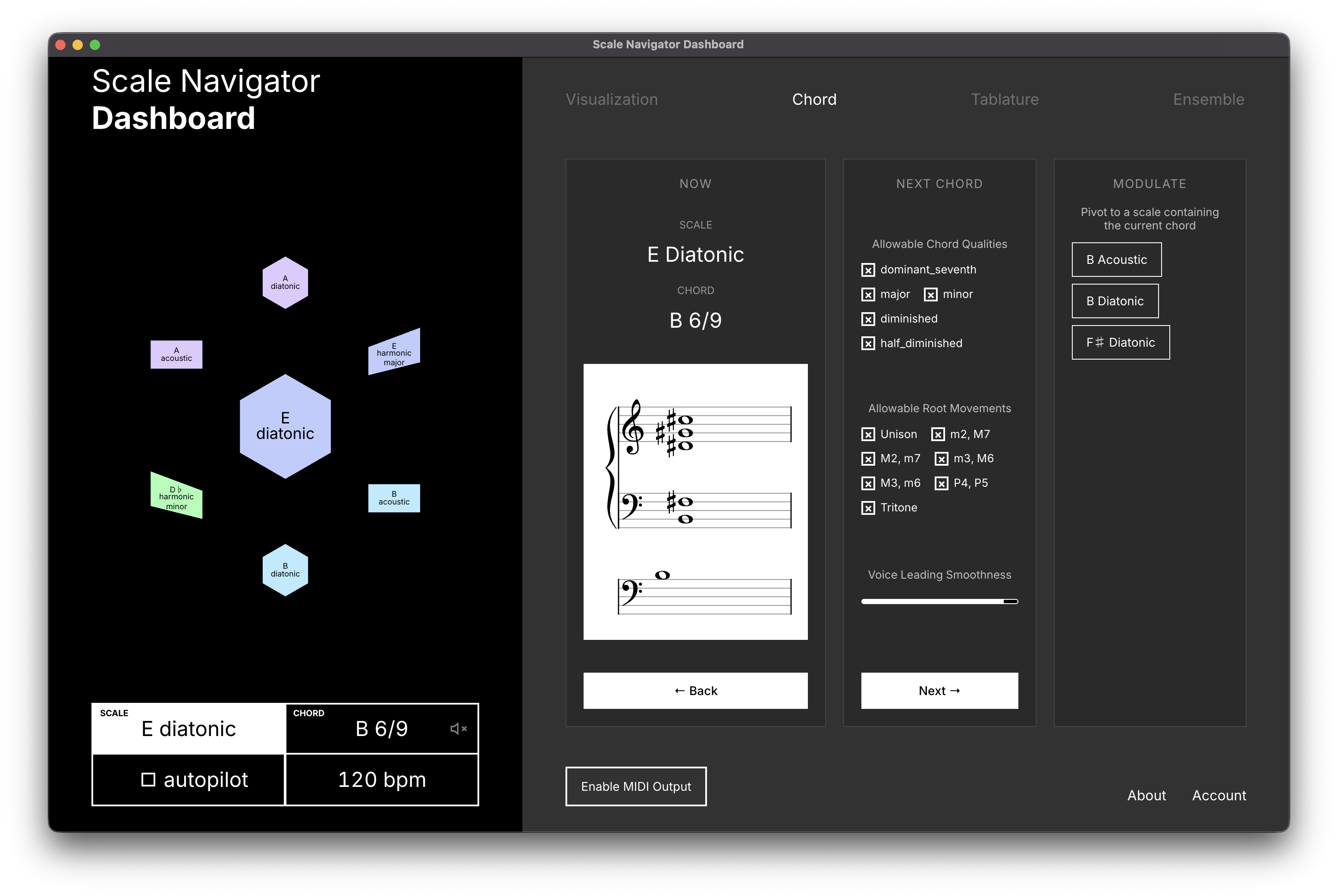Select the A diatonic hexagon node

click(x=285, y=282)
